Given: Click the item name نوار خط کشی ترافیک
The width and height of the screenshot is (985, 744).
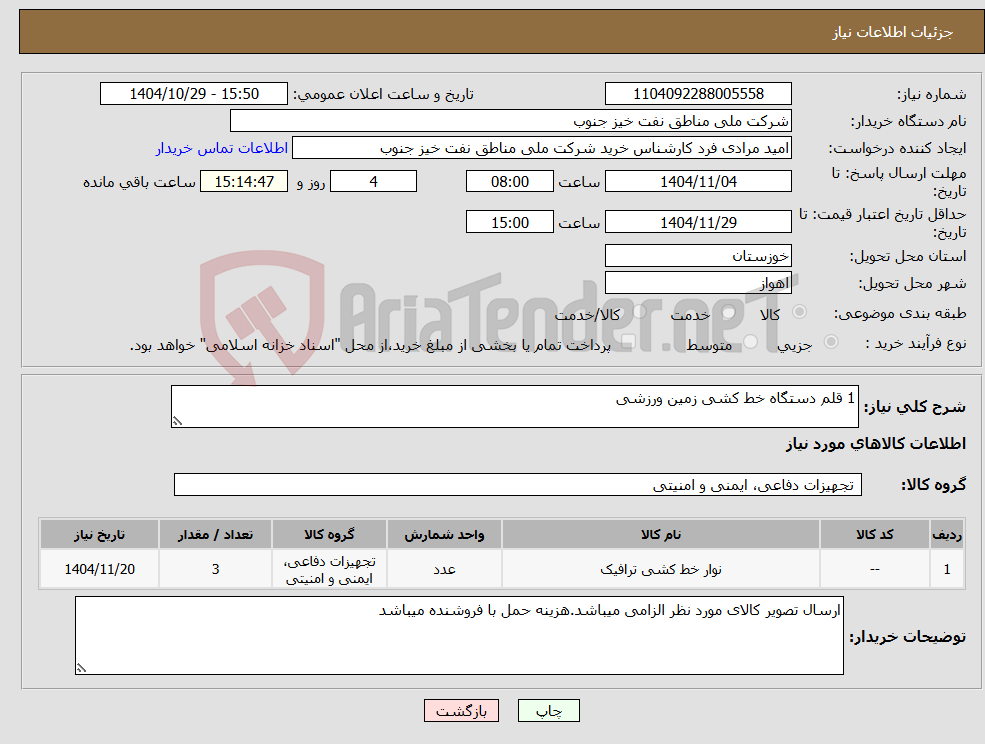Looking at the screenshot, I should [x=660, y=569].
